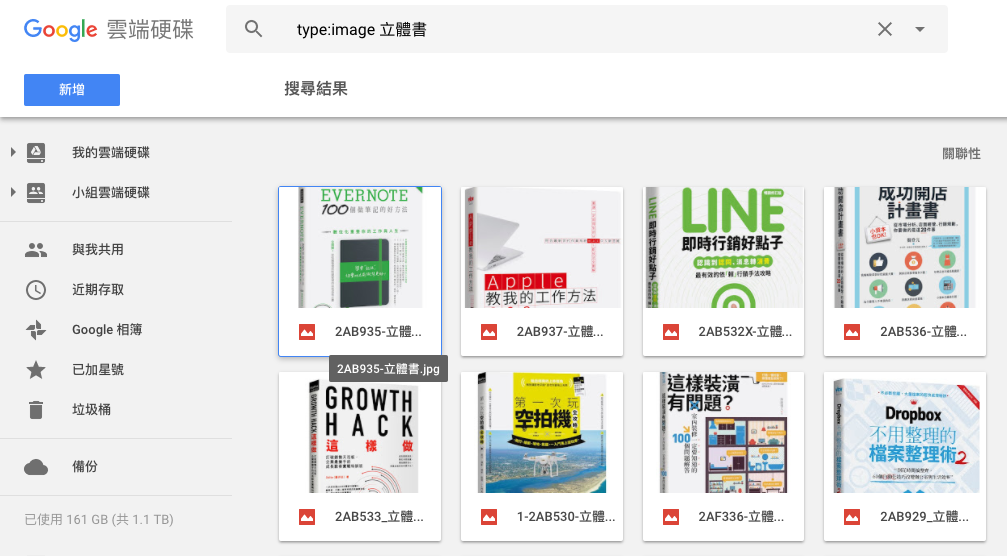Screen dimensions: 1007x556
Task: Open 小組雲端硬碟
Action: pyautogui.click(x=110, y=192)
